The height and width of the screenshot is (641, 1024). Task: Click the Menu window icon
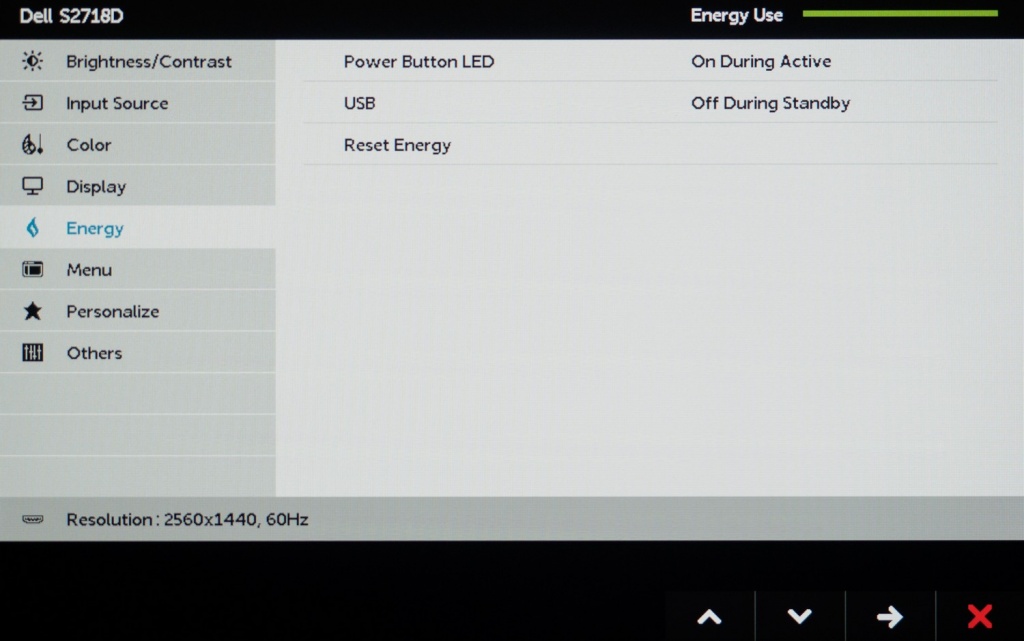point(33,270)
